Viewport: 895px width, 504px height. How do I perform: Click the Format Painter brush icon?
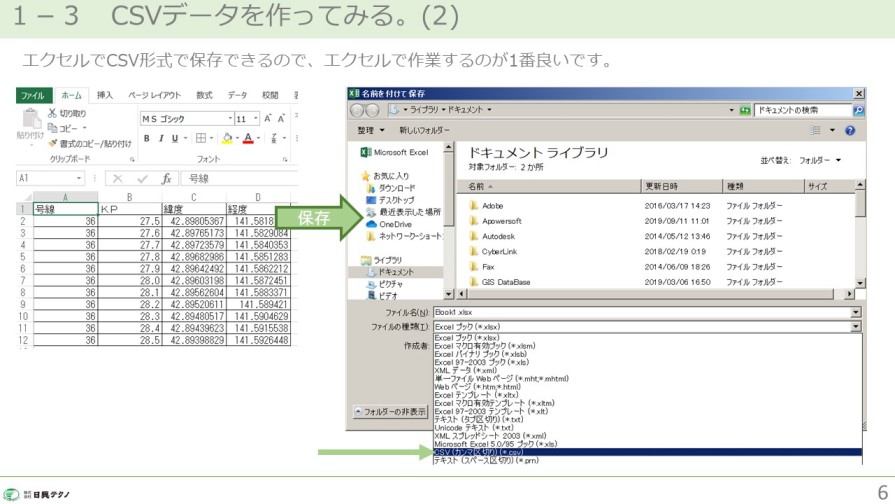click(52, 144)
